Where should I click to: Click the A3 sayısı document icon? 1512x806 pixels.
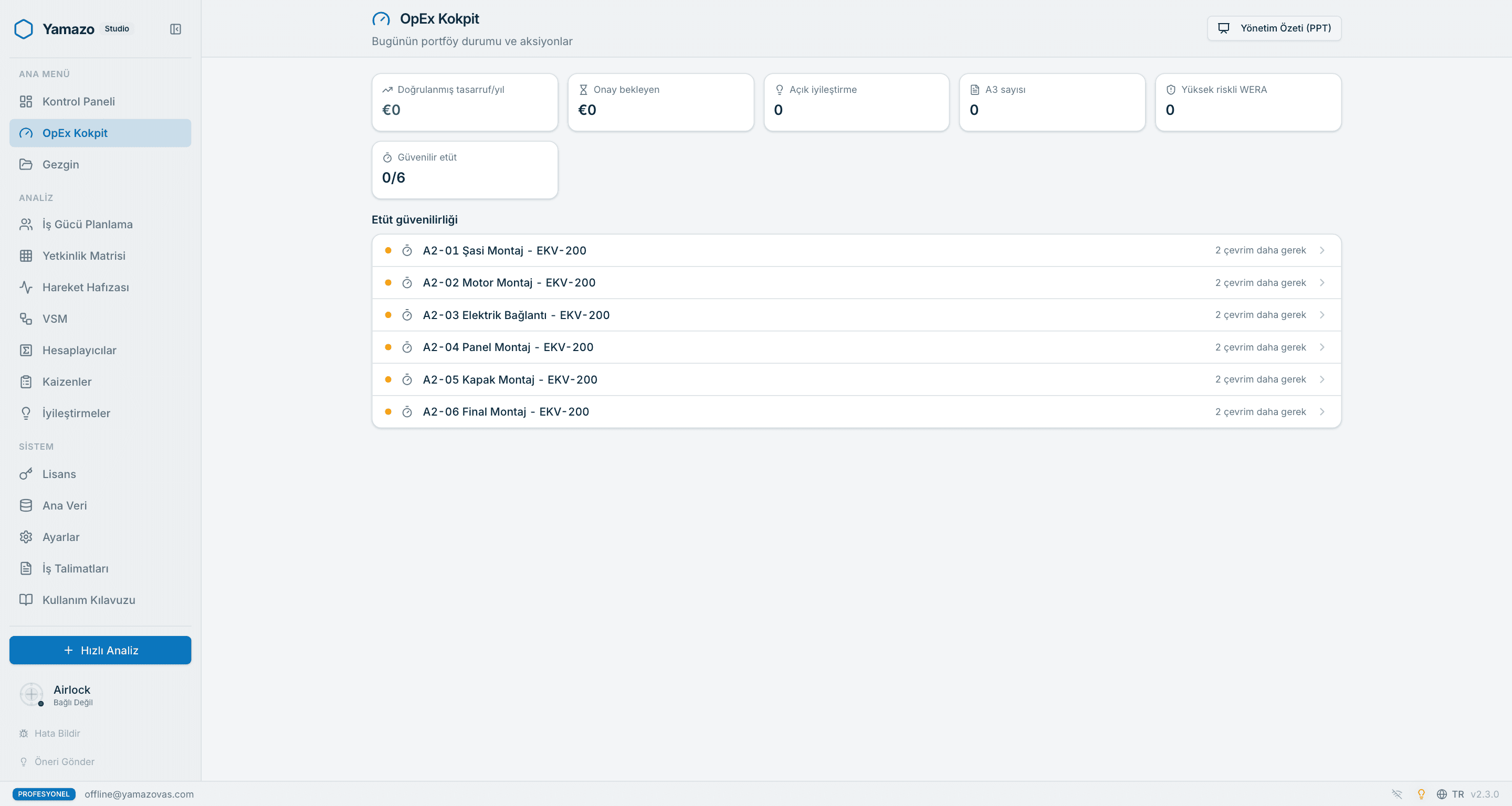pos(974,90)
